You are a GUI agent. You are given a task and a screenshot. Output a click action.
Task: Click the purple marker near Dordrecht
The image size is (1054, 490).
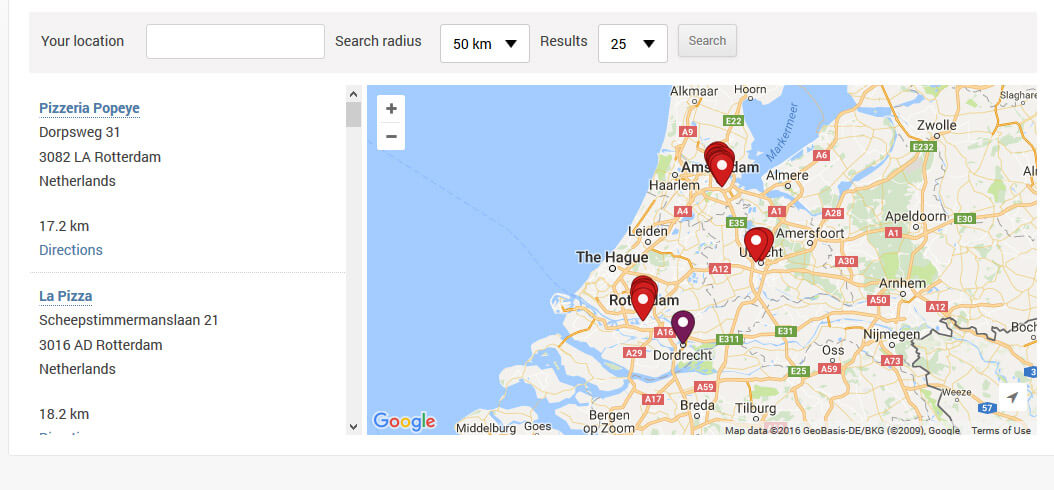pyautogui.click(x=683, y=327)
